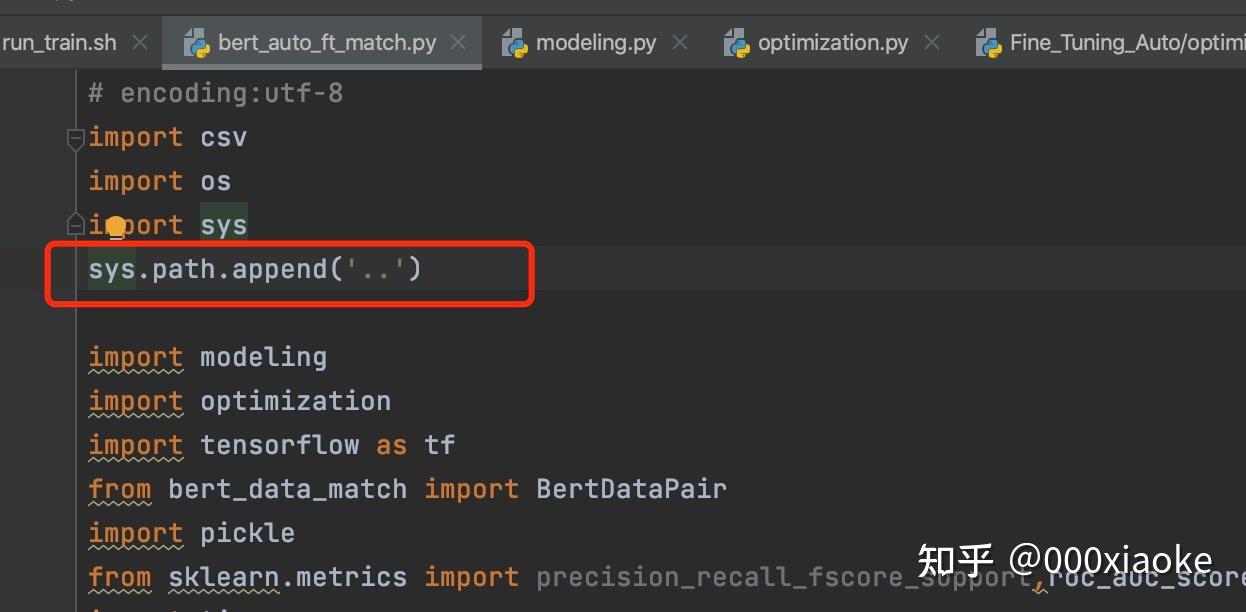This screenshot has width=1246, height=612.
Task: Click the BertDataPair class name
Action: [631, 489]
